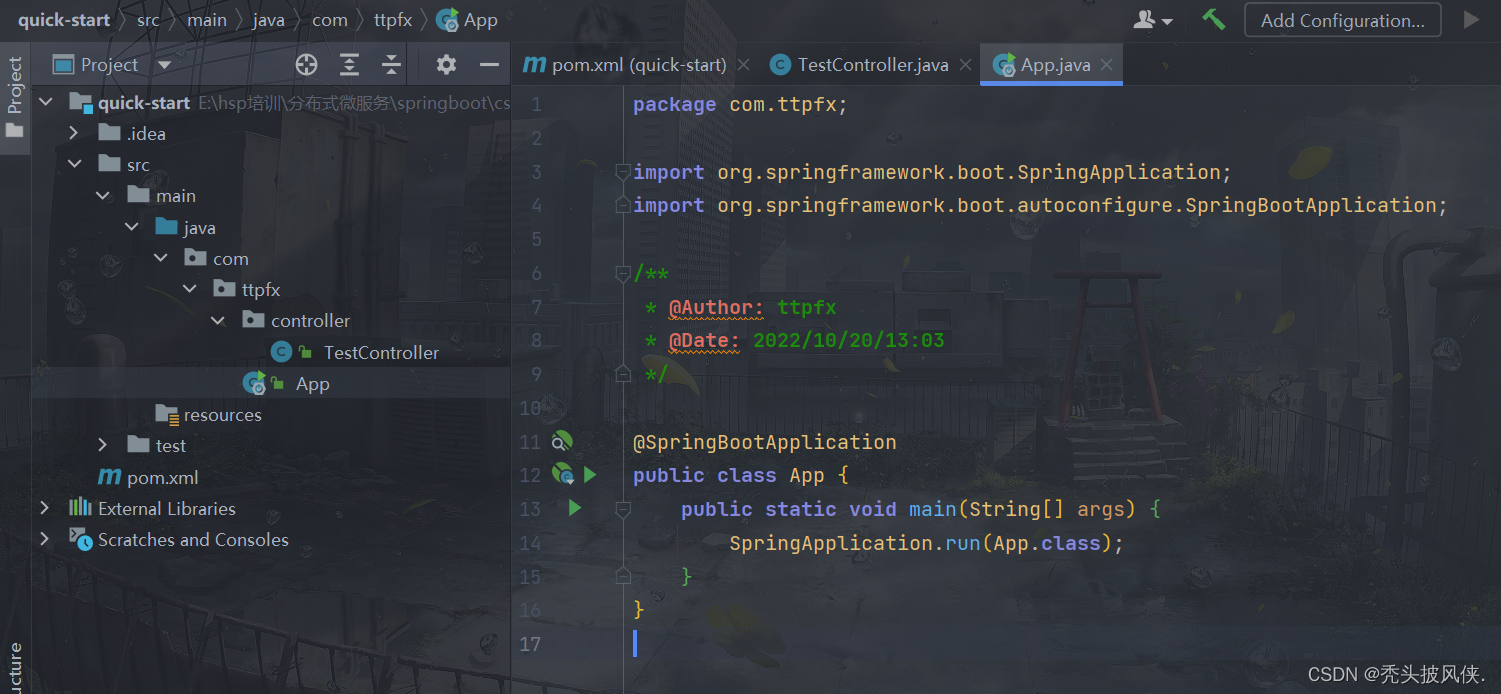This screenshot has width=1501, height=694.
Task: Click main in breadcrumb bar
Action: click(207, 20)
